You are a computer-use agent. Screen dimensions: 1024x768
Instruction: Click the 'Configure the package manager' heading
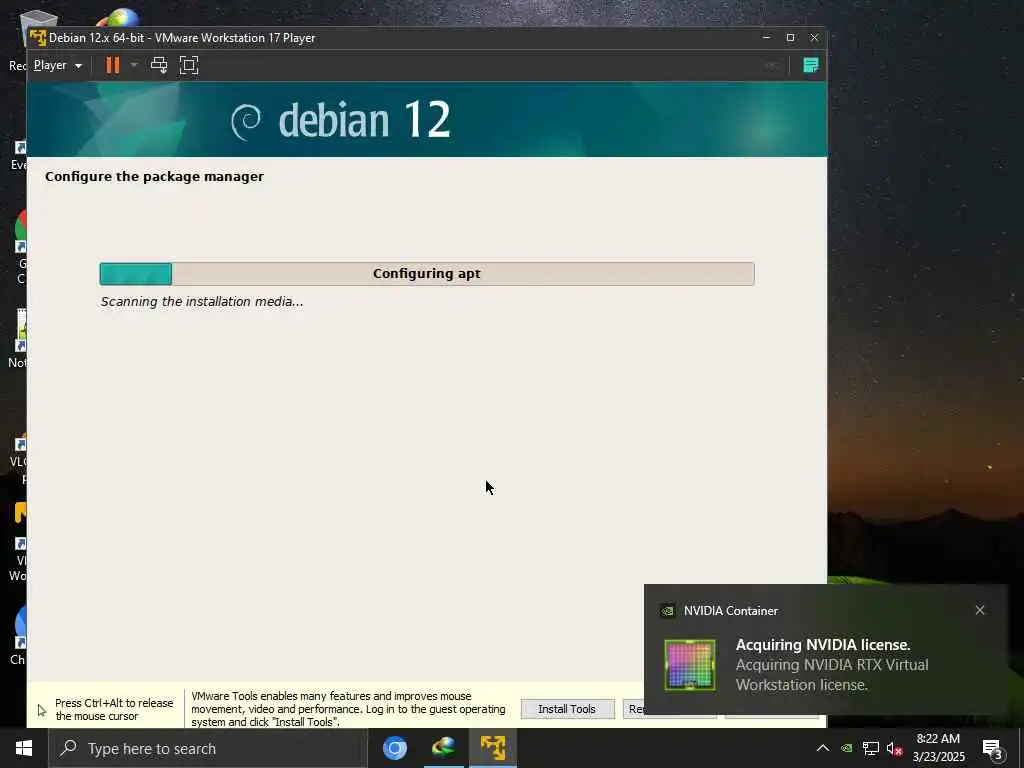point(154,176)
